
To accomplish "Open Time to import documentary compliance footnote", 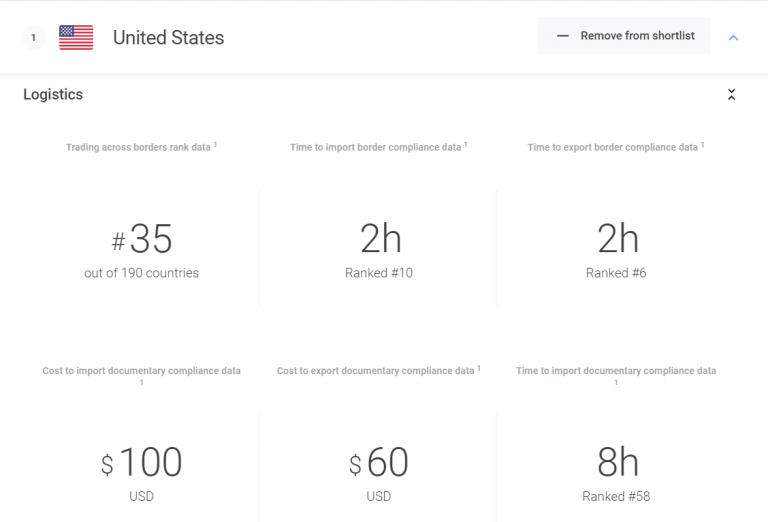I will tap(616, 382).
